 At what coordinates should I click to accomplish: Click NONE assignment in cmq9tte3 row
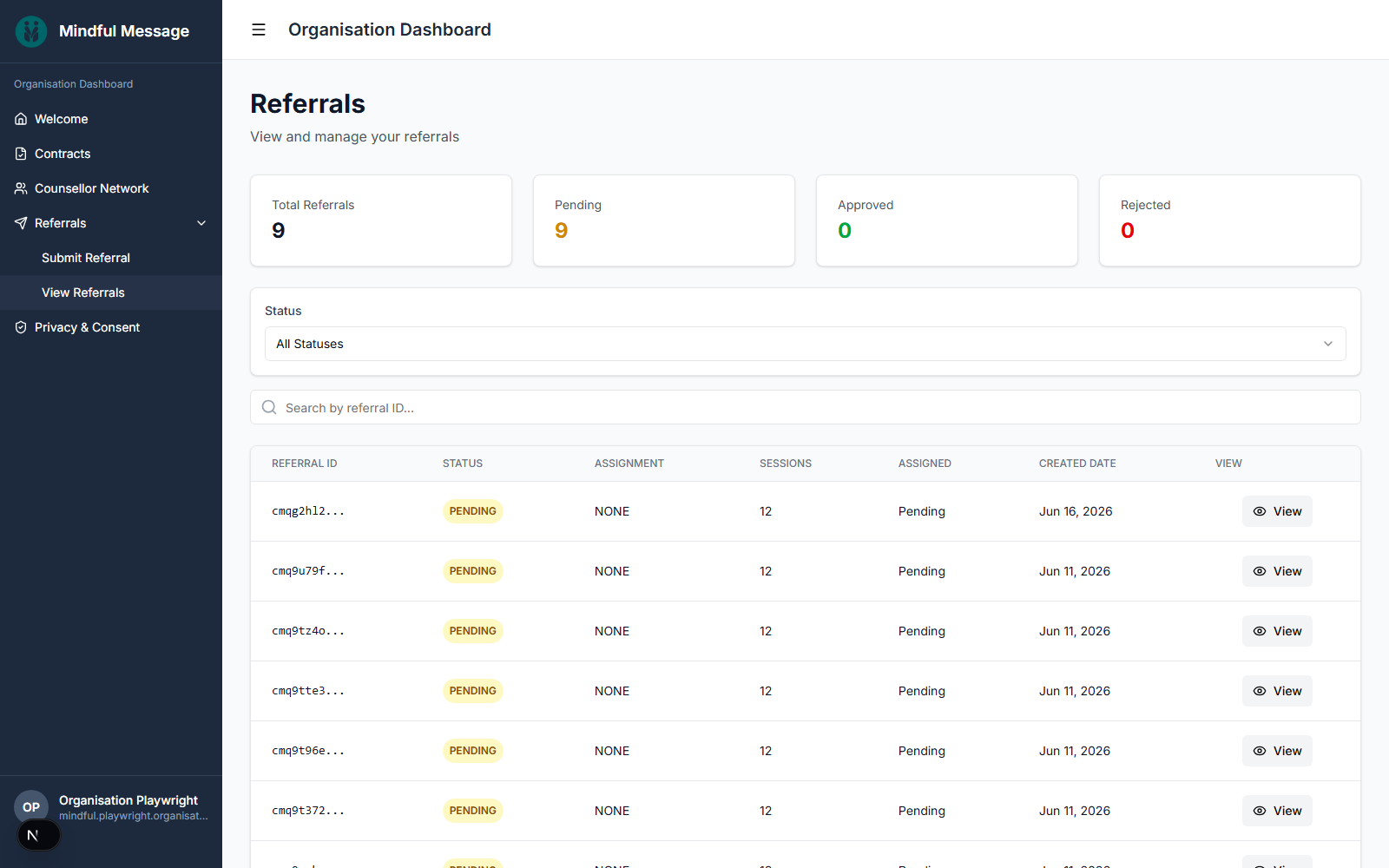[x=612, y=691]
